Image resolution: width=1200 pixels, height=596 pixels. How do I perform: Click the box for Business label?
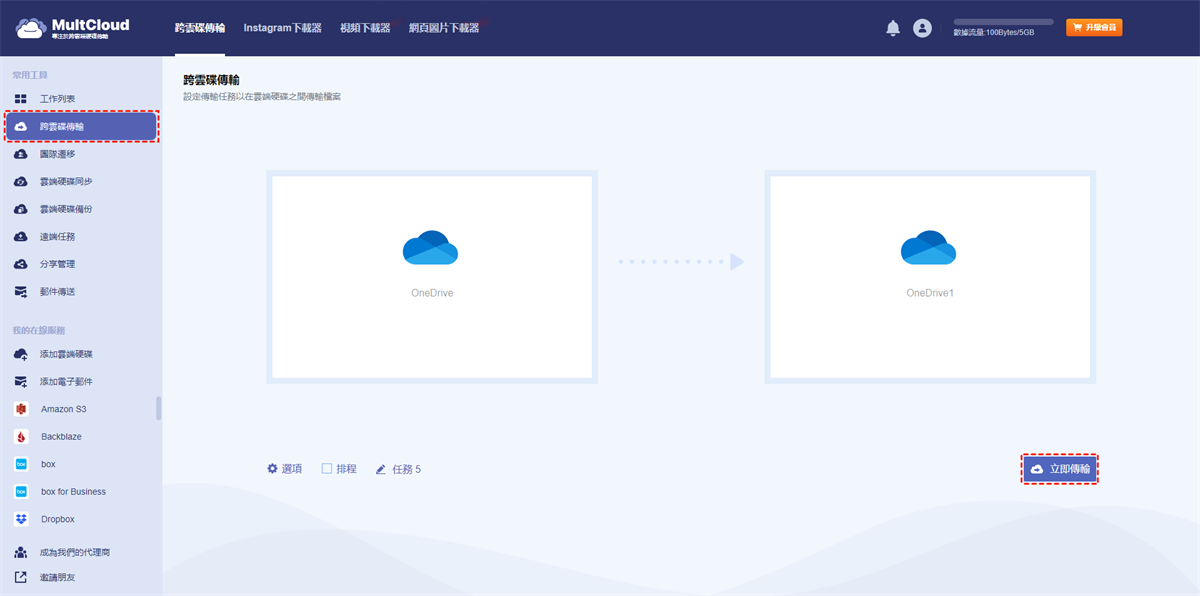pos(73,492)
